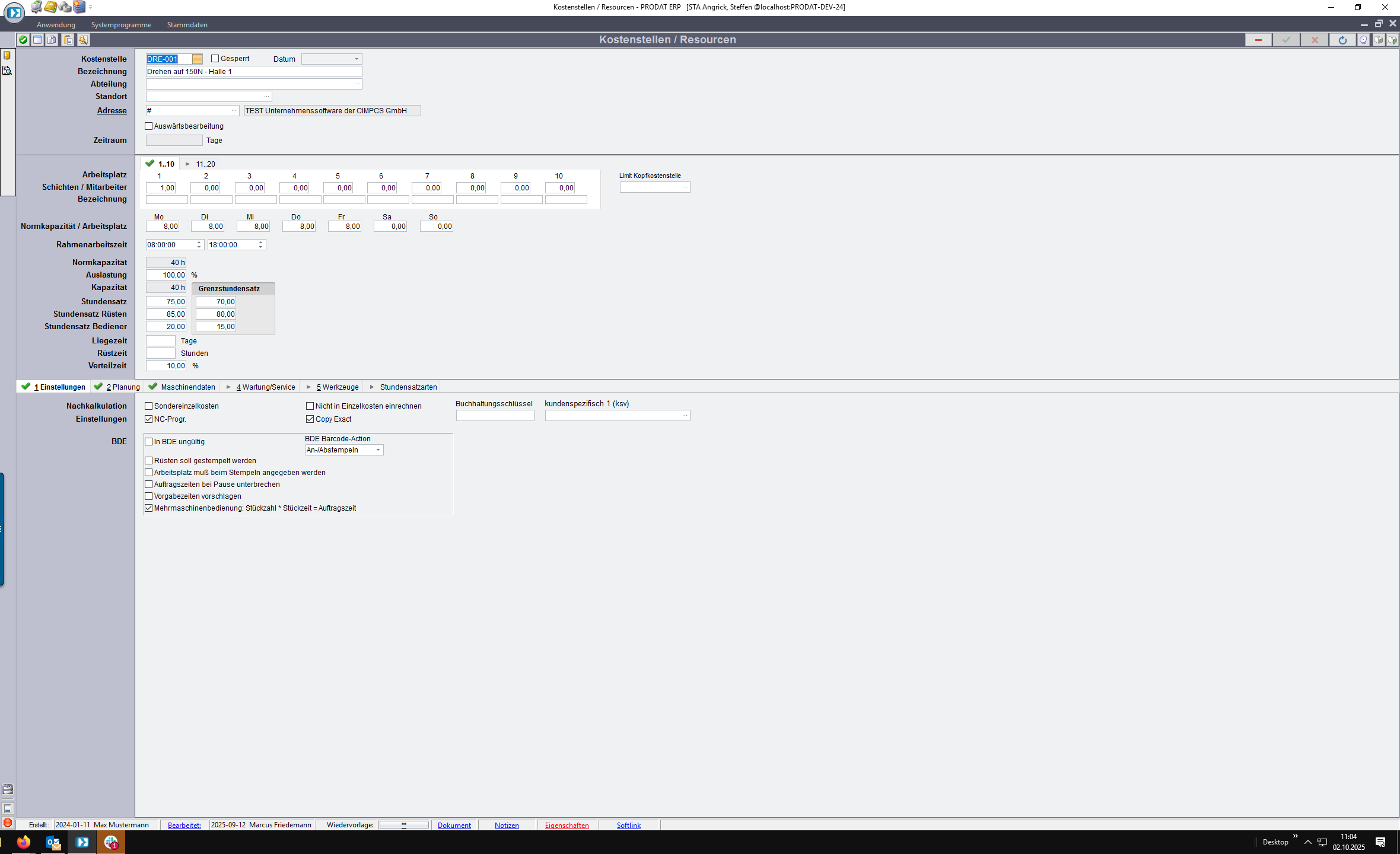Check the In BDE ungültig option
Image resolution: width=1400 pixels, height=854 pixels.
[x=149, y=442]
